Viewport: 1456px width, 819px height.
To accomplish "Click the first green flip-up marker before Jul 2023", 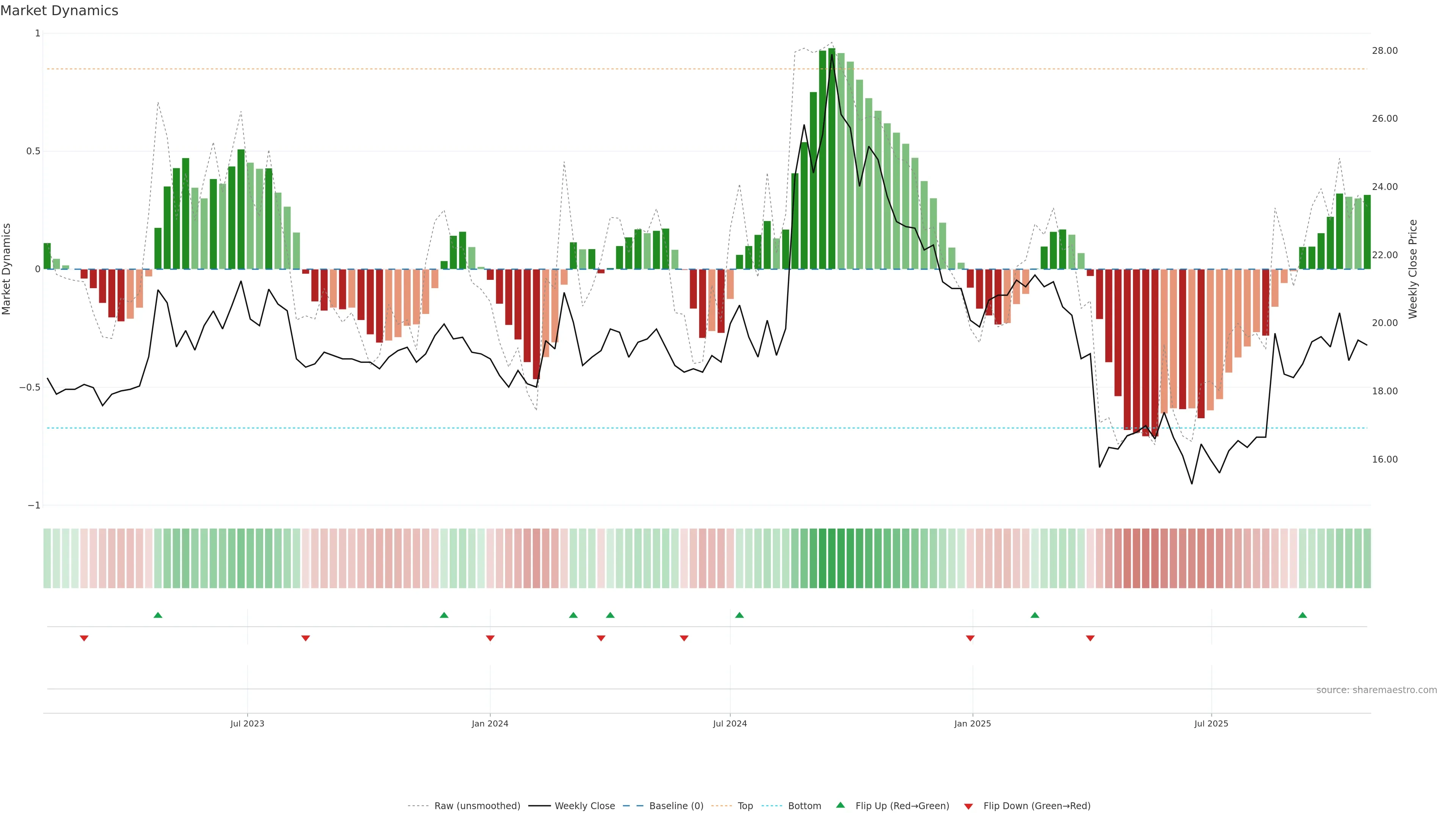I will point(158,615).
